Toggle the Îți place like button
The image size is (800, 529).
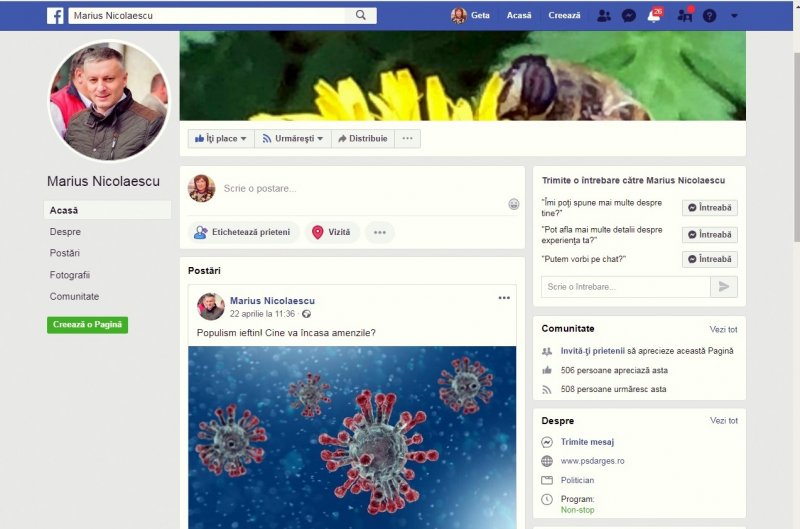click(220, 138)
